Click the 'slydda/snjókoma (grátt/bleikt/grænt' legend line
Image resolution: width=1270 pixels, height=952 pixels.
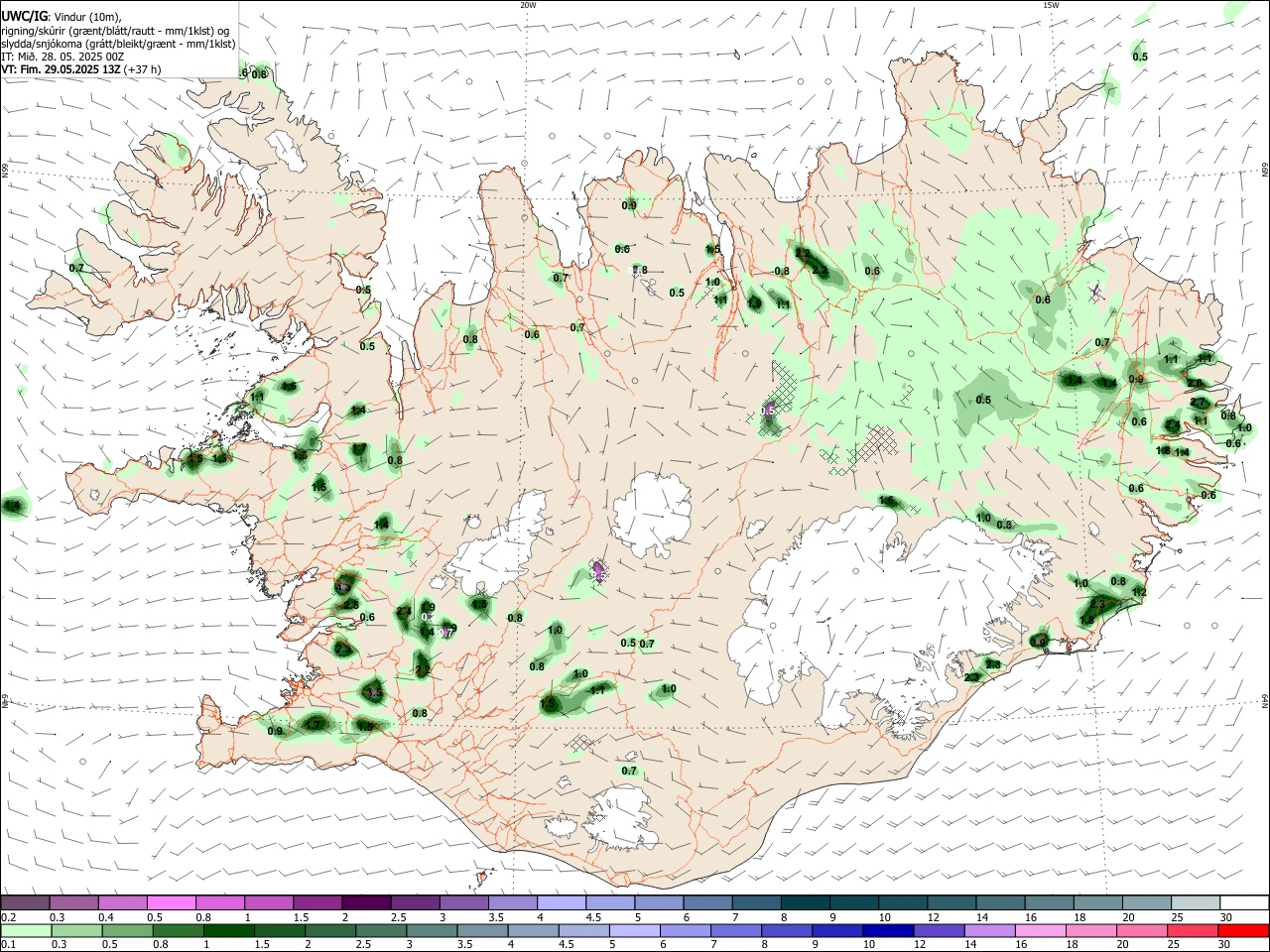(118, 44)
